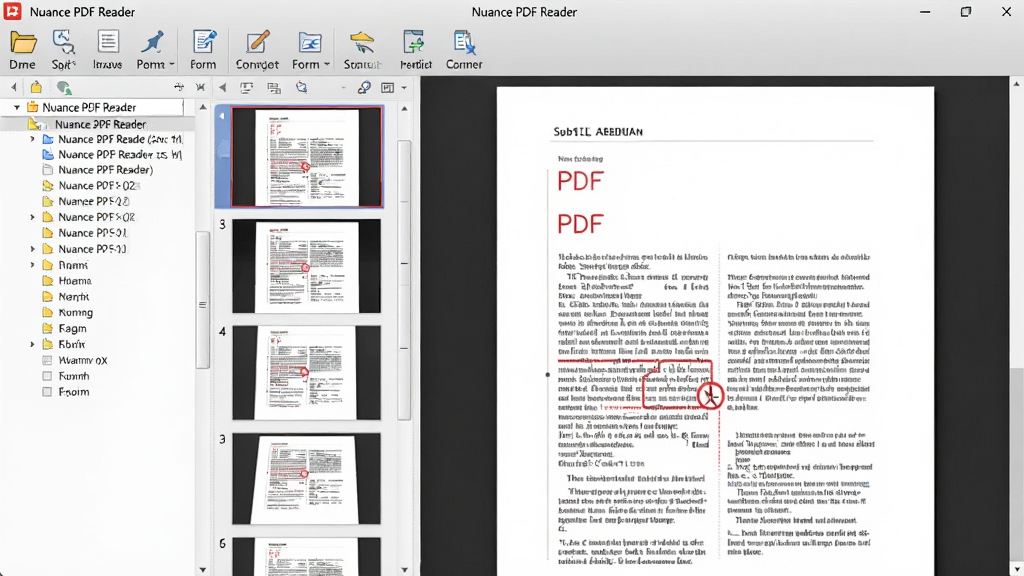The height and width of the screenshot is (576, 1024).
Task: Click the back arrow above the tree
Action: point(14,87)
